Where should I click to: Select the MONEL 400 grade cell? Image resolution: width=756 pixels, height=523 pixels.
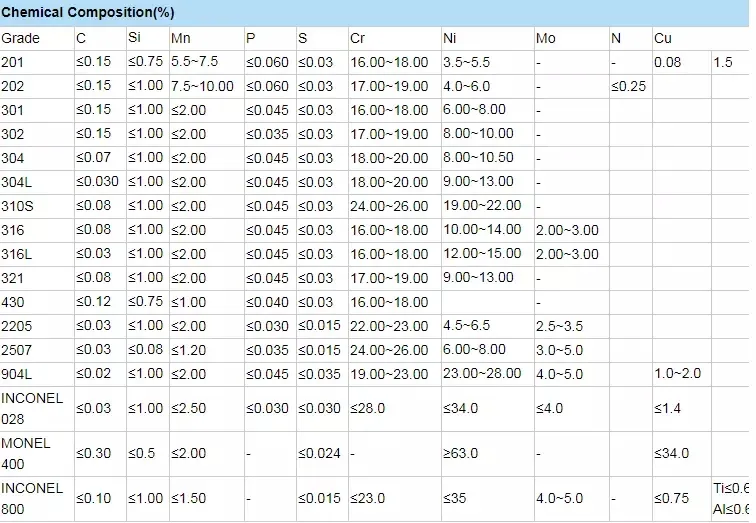click(27, 454)
